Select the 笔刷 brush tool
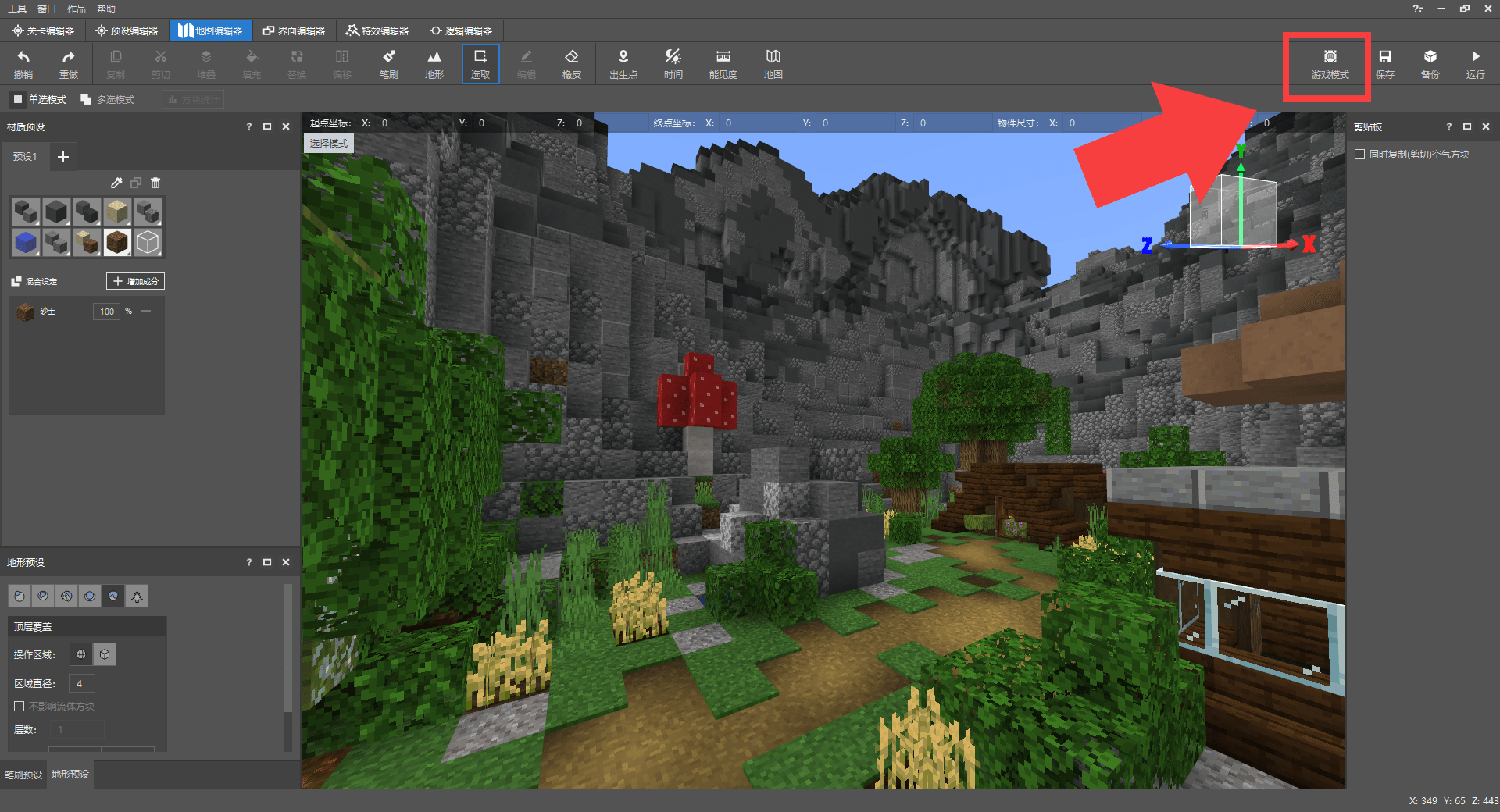Screen dimensions: 1500x812 pos(389,64)
